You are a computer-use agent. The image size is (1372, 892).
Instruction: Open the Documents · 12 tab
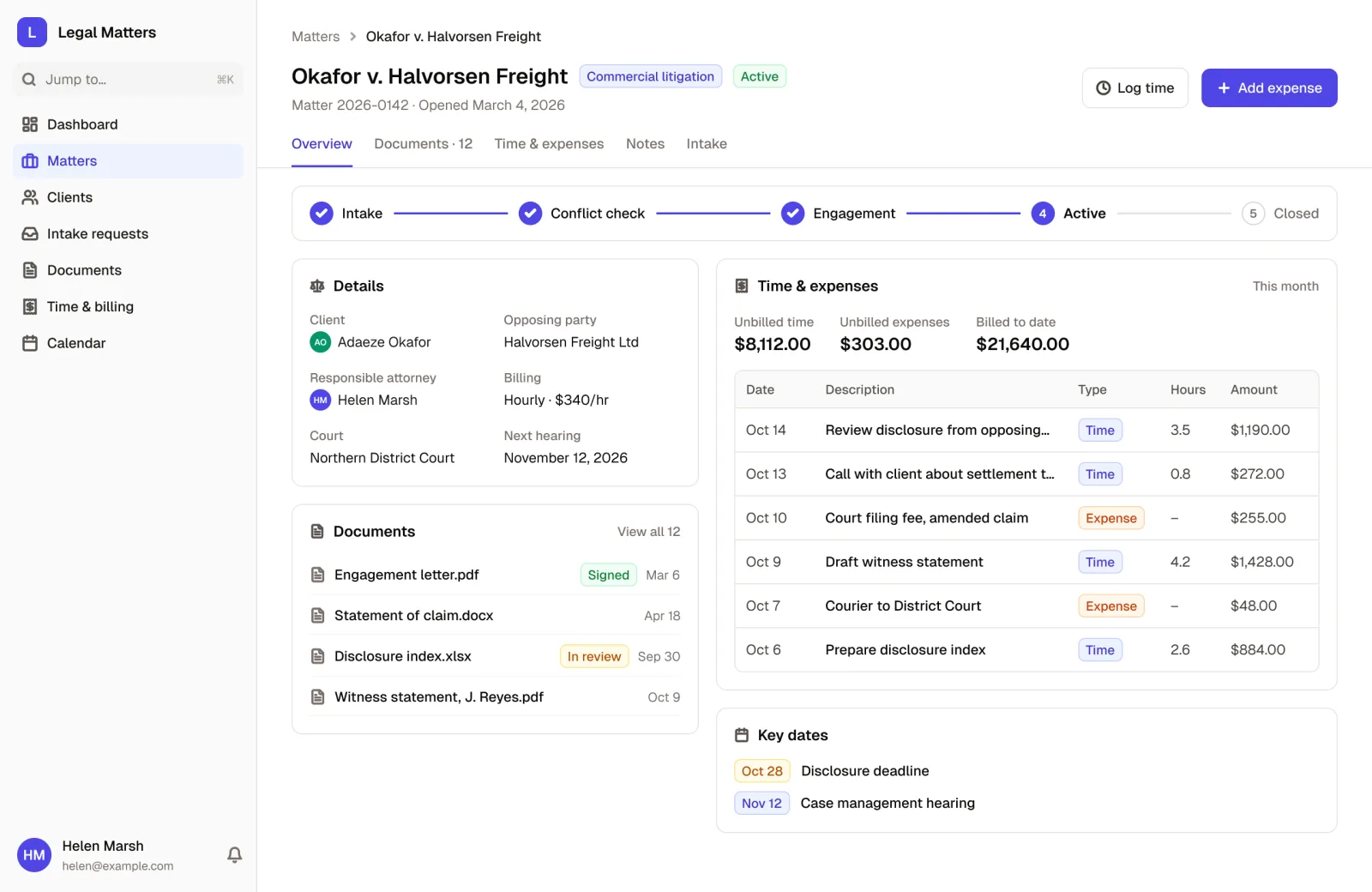(423, 144)
